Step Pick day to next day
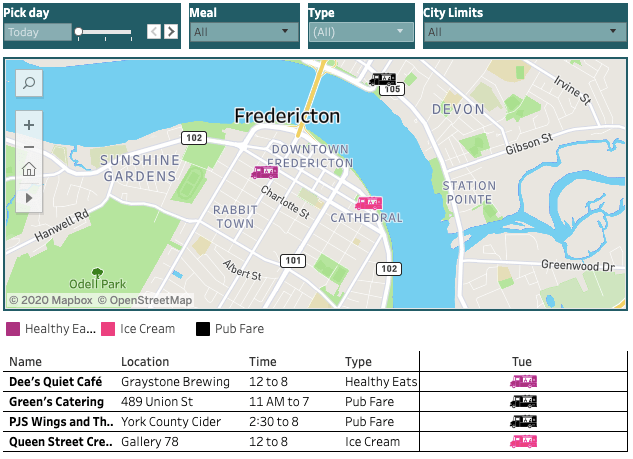This screenshot has width=633, height=459. [x=171, y=32]
